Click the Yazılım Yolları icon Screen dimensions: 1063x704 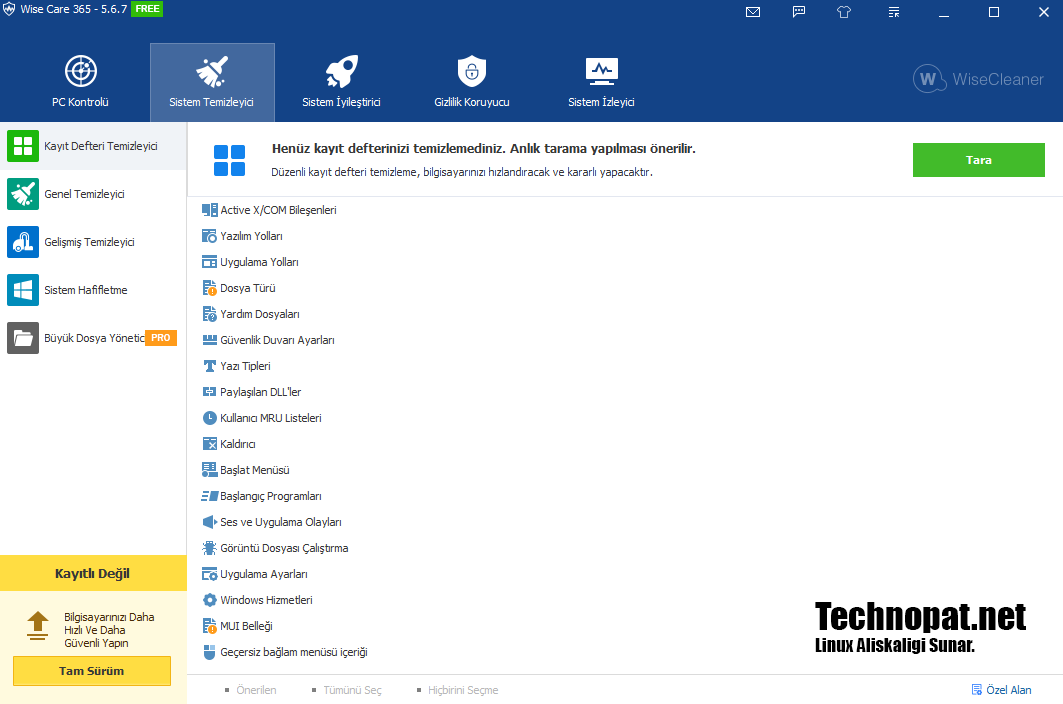pyautogui.click(x=209, y=236)
